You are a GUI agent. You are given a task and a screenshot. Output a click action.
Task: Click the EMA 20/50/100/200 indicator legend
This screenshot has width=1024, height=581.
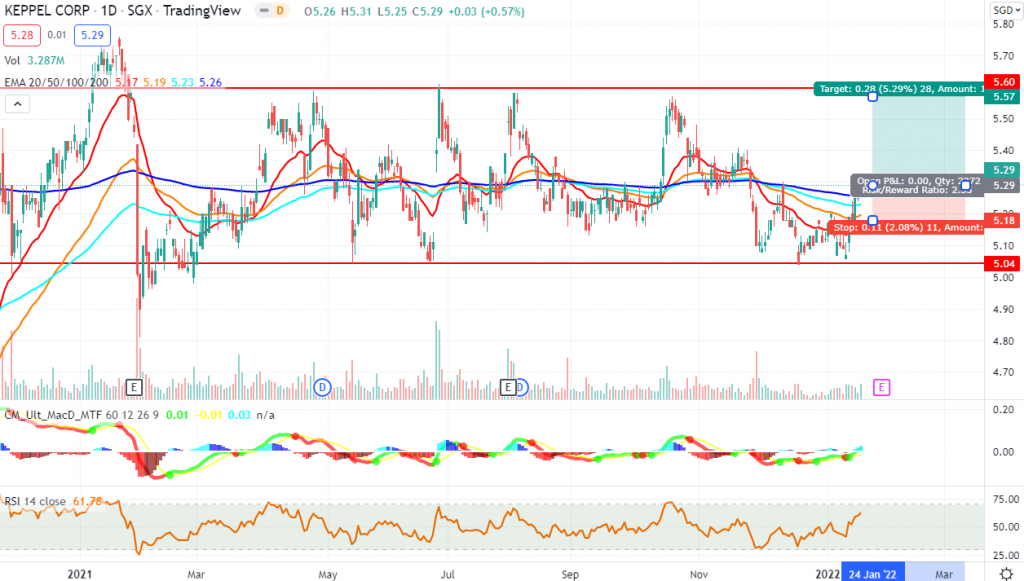pyautogui.click(x=56, y=83)
